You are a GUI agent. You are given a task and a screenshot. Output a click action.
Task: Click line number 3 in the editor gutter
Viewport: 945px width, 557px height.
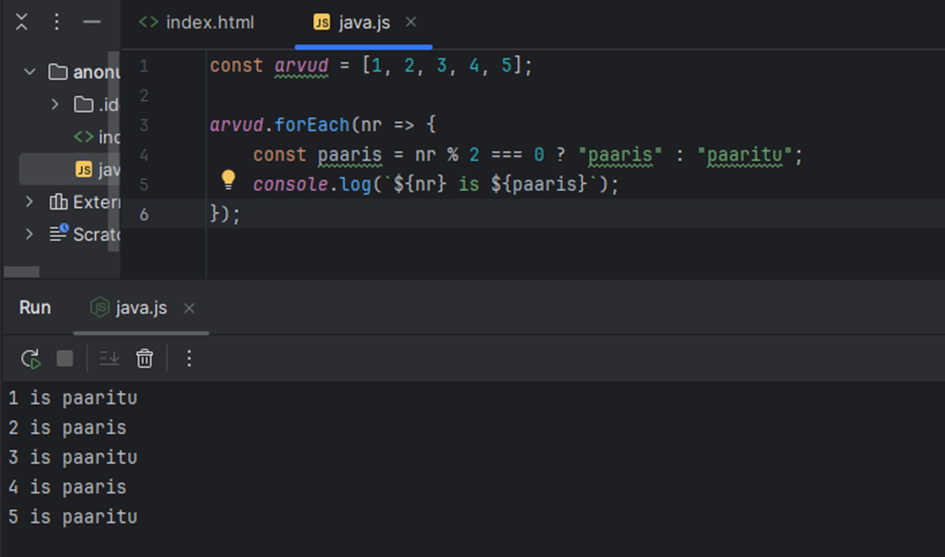click(x=144, y=126)
